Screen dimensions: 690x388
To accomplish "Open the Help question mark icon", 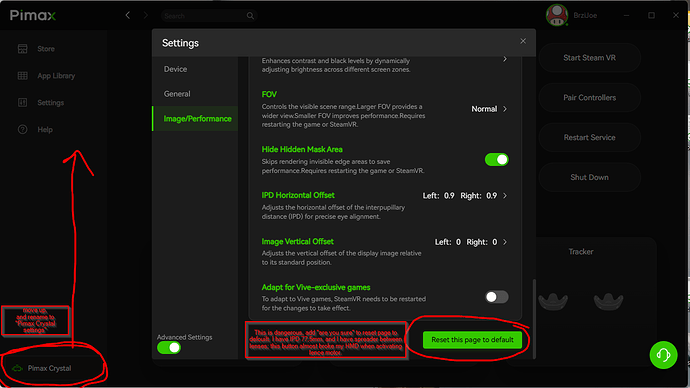I will 22,129.
